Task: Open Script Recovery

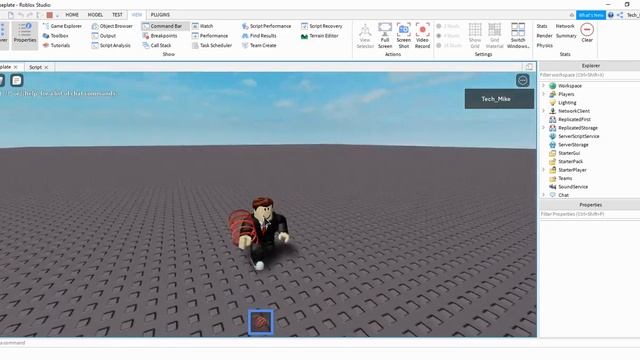Action: click(322, 26)
